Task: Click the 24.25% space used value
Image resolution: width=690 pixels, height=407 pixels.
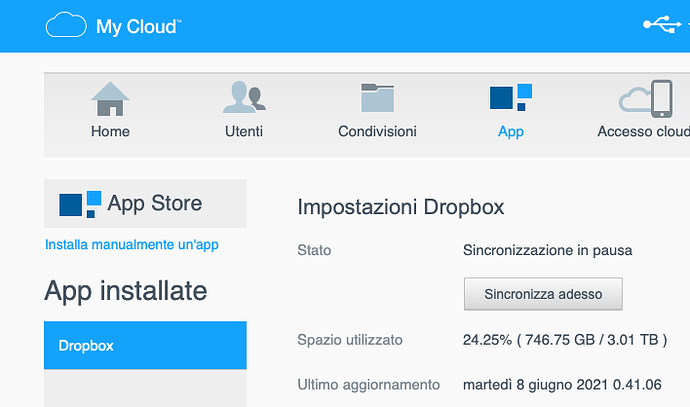Action: pos(565,340)
